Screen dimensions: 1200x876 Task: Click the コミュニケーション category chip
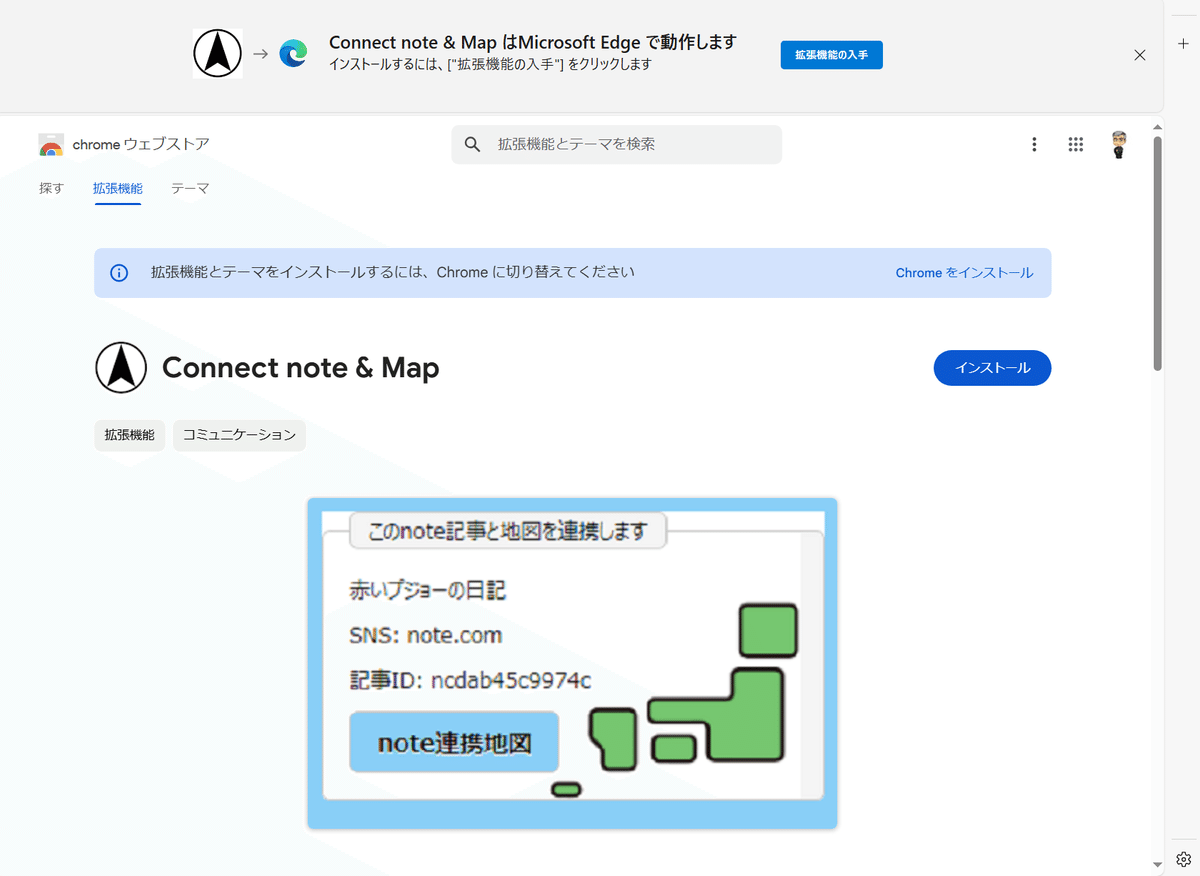pyautogui.click(x=239, y=435)
